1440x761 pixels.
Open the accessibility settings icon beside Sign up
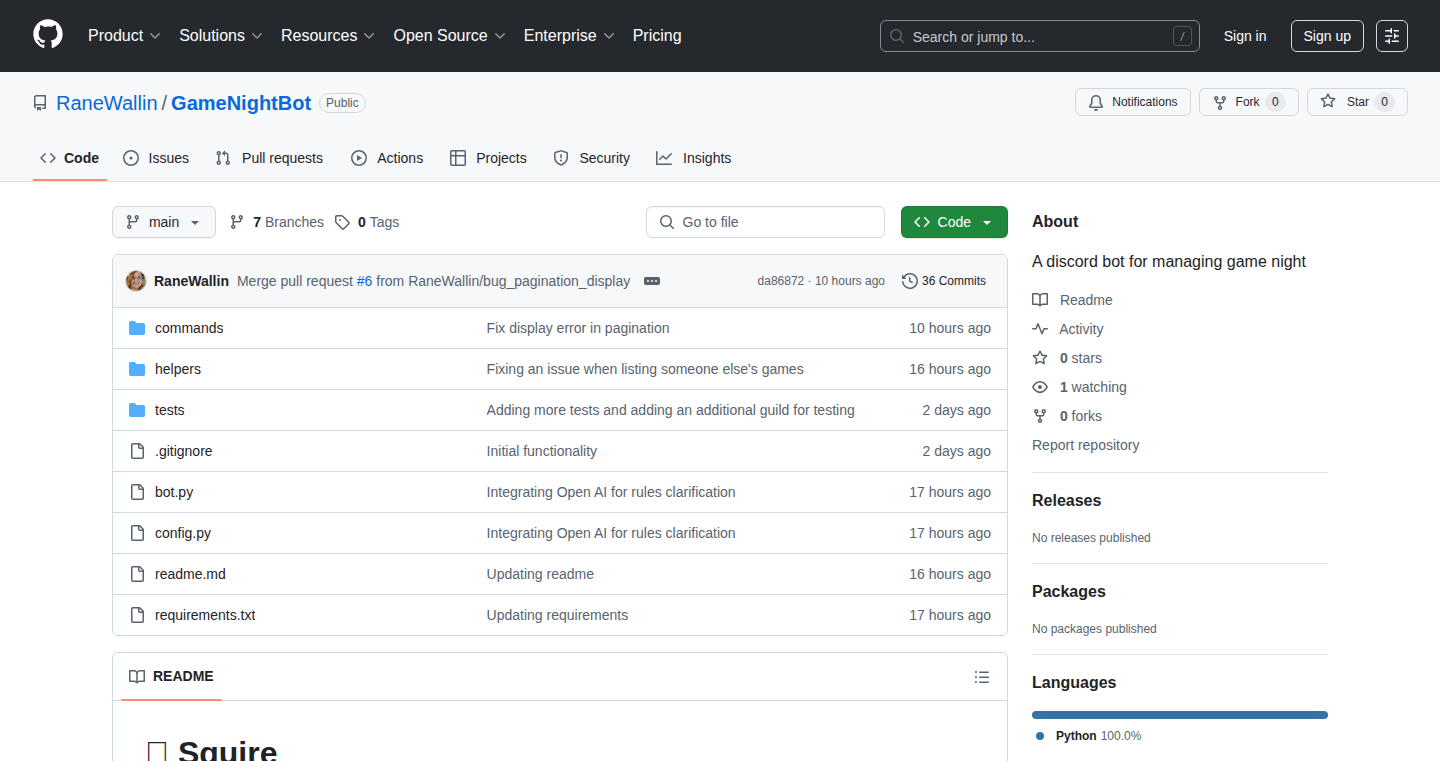1391,36
